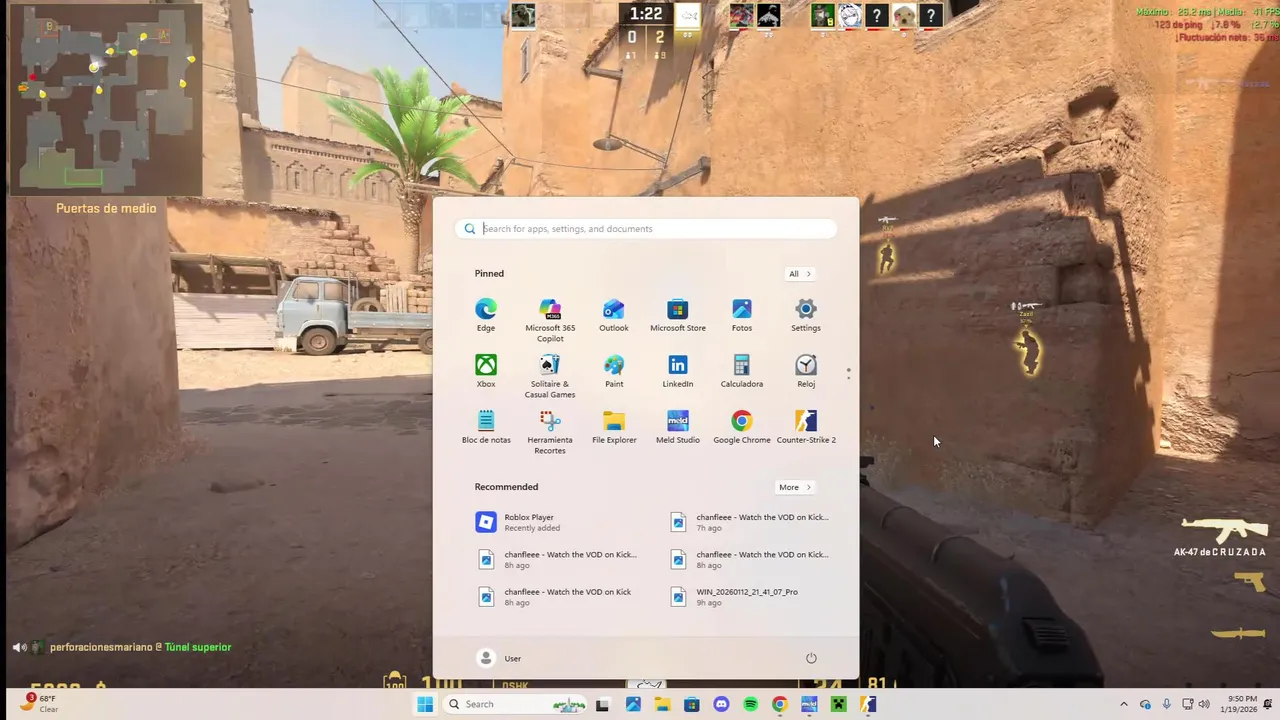Image resolution: width=1280 pixels, height=720 pixels.
Task: Open volume control speaker icon in tray
Action: coord(1204,704)
